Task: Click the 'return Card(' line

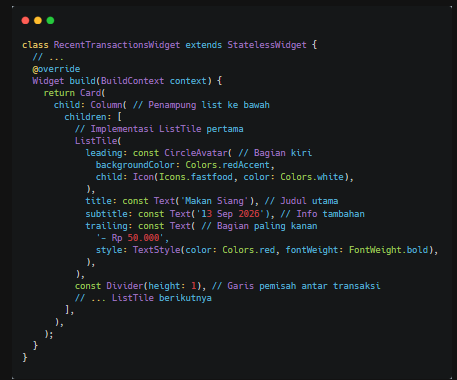Action: (x=74, y=93)
